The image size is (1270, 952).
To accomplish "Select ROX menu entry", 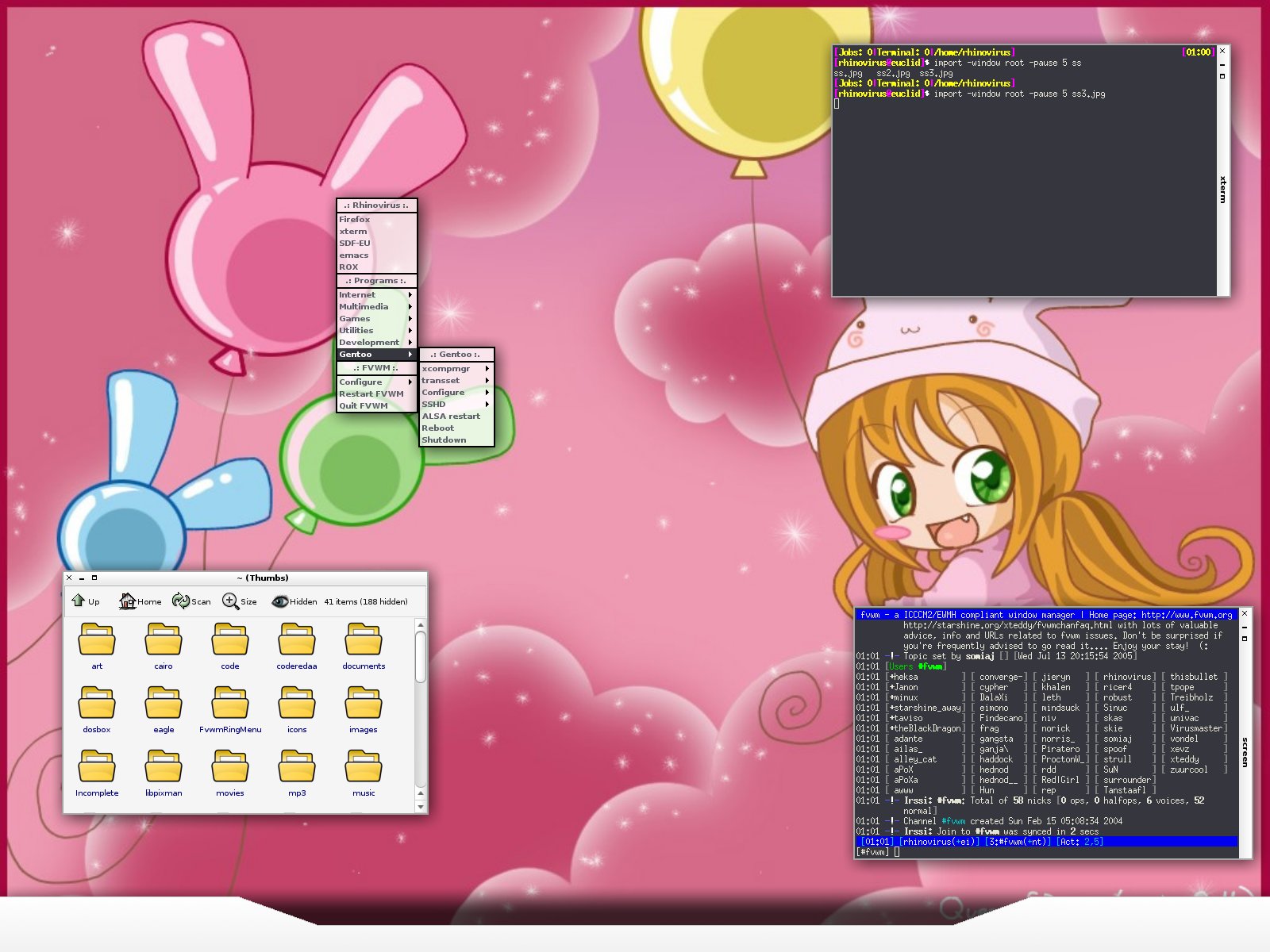I will tap(377, 267).
